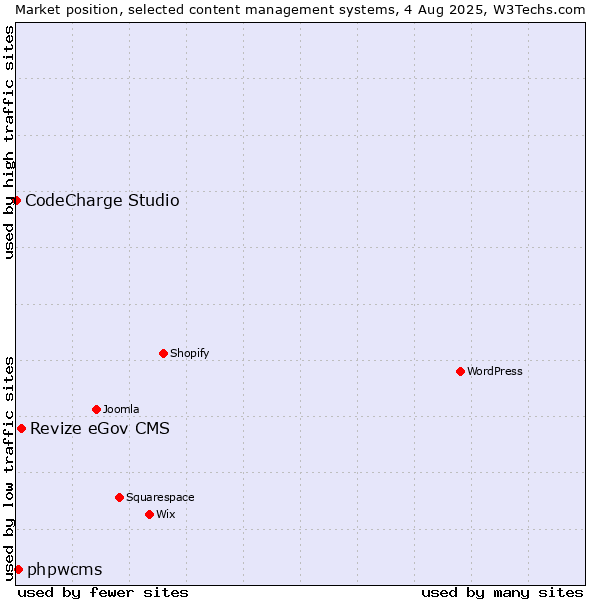The width and height of the screenshot is (600, 600).
Task: Select the Shopify label
Action: click(189, 353)
